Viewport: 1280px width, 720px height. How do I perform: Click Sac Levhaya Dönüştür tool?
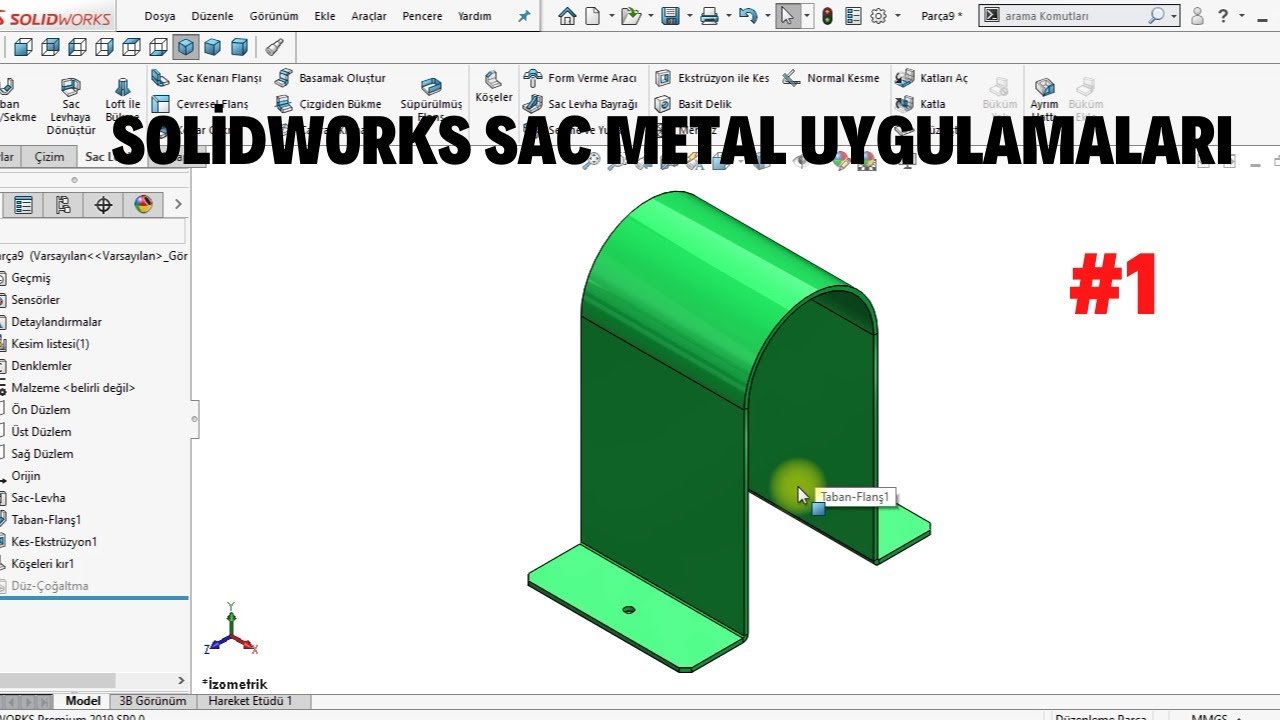pyautogui.click(x=71, y=108)
